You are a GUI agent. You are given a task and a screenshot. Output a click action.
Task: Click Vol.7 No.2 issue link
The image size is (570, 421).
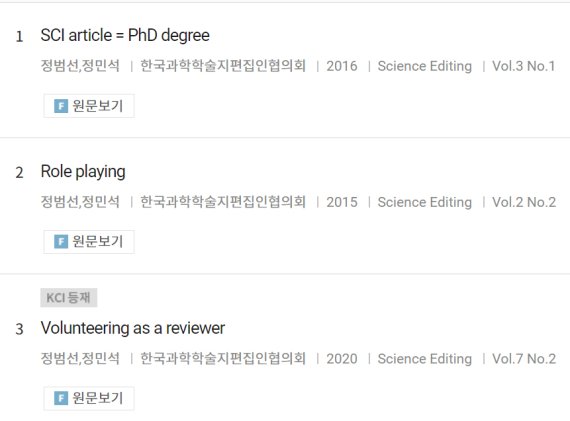tap(524, 359)
